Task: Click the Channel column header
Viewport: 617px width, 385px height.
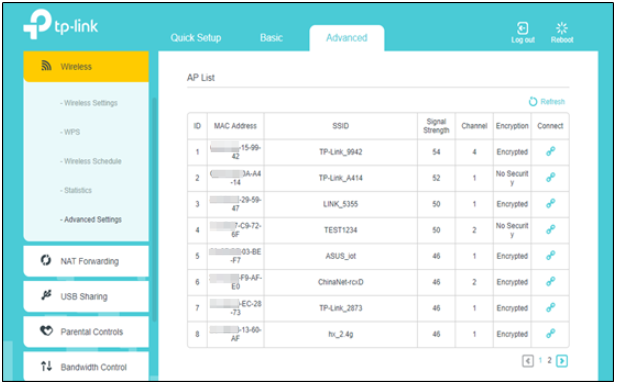Action: coord(474,126)
